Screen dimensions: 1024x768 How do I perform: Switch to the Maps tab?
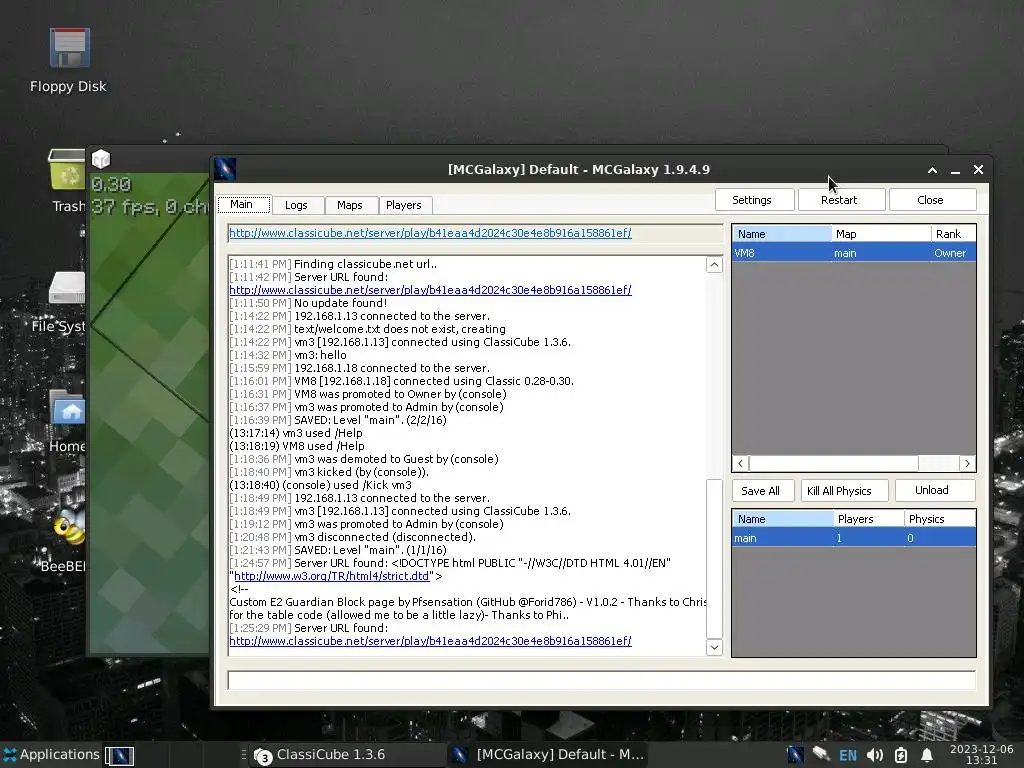(350, 205)
